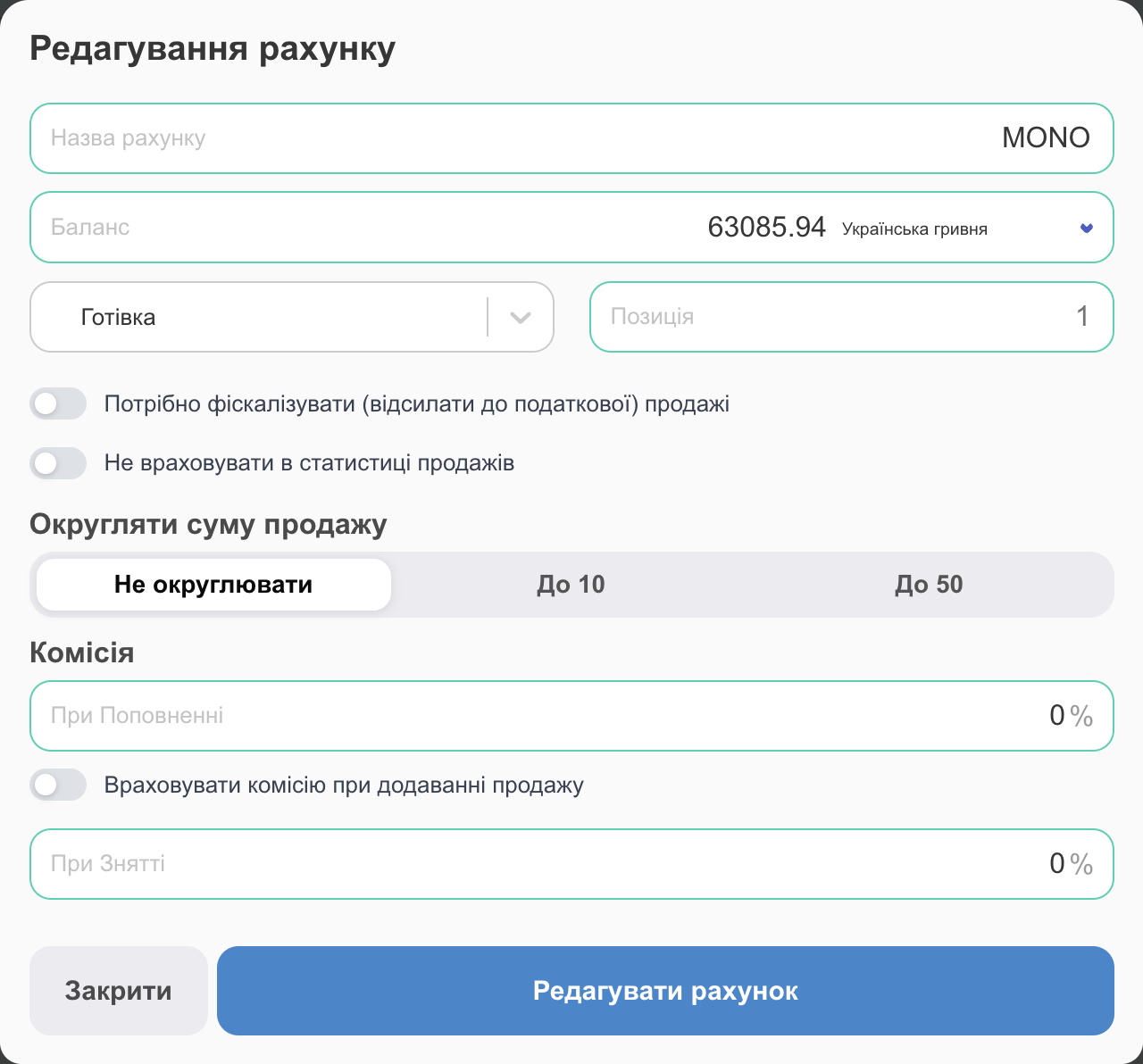1143x1064 pixels.
Task: Click the 'Округляти суму продажу' heading
Action: (x=208, y=524)
